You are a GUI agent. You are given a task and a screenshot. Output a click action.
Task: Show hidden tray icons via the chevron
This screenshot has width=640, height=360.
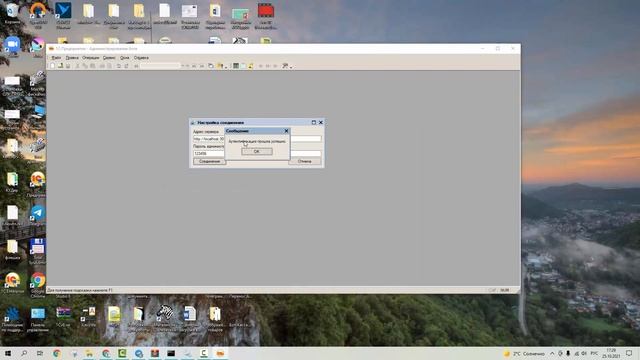(x=552, y=353)
